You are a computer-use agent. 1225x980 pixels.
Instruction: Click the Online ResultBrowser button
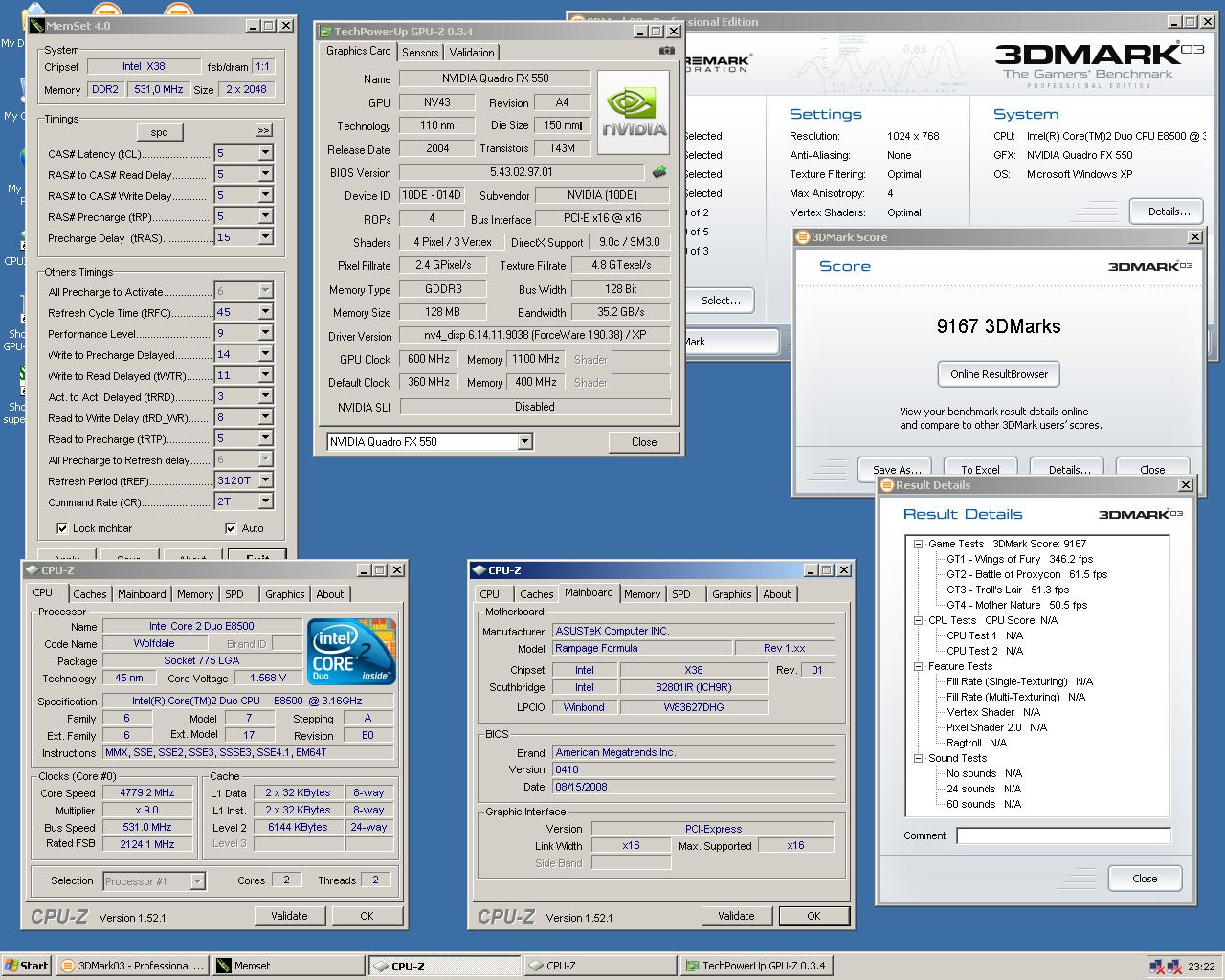pos(999,374)
